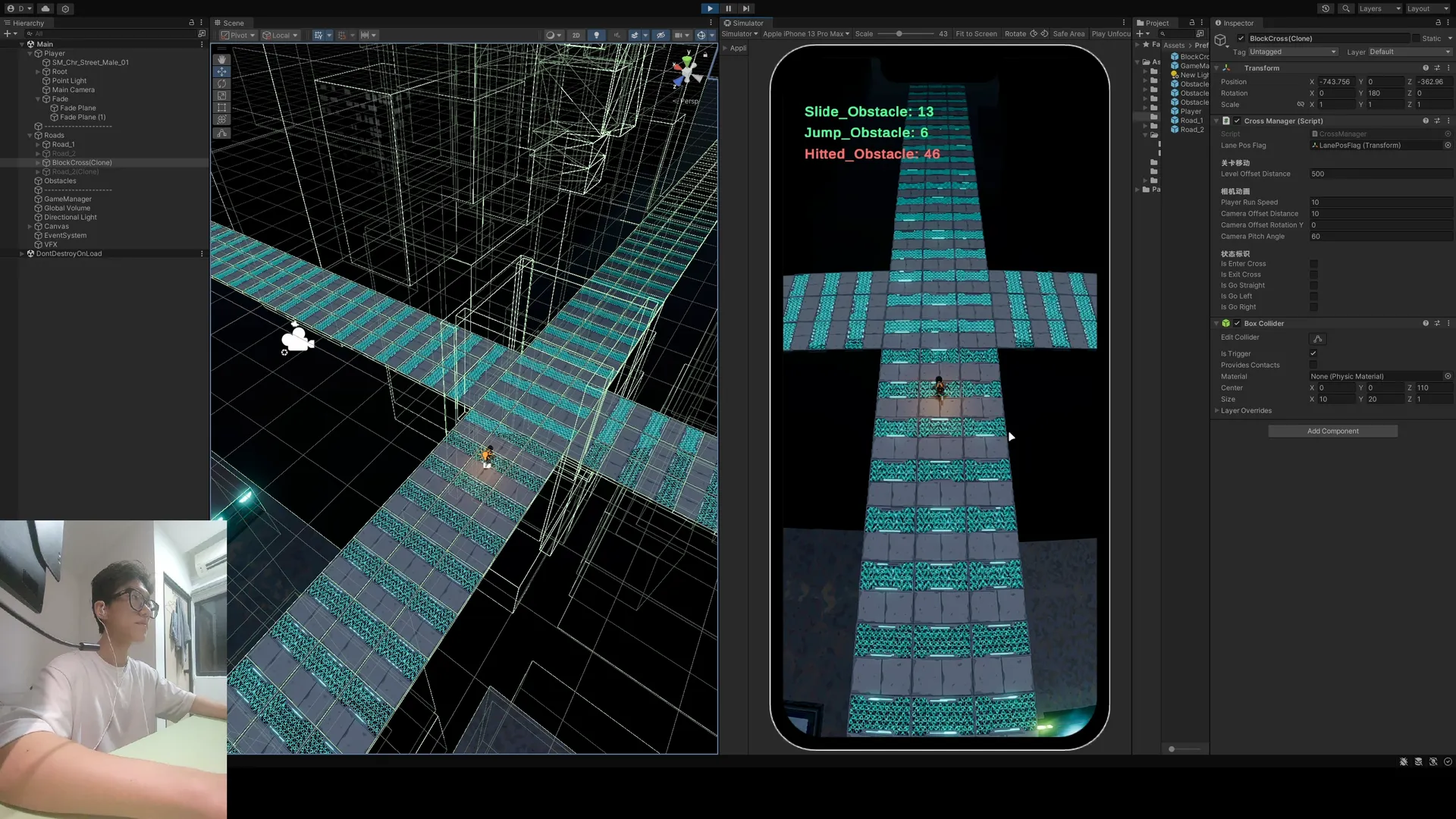Select the Transform tool in Scene toolbar
The width and height of the screenshot is (1456, 819).
[221, 120]
